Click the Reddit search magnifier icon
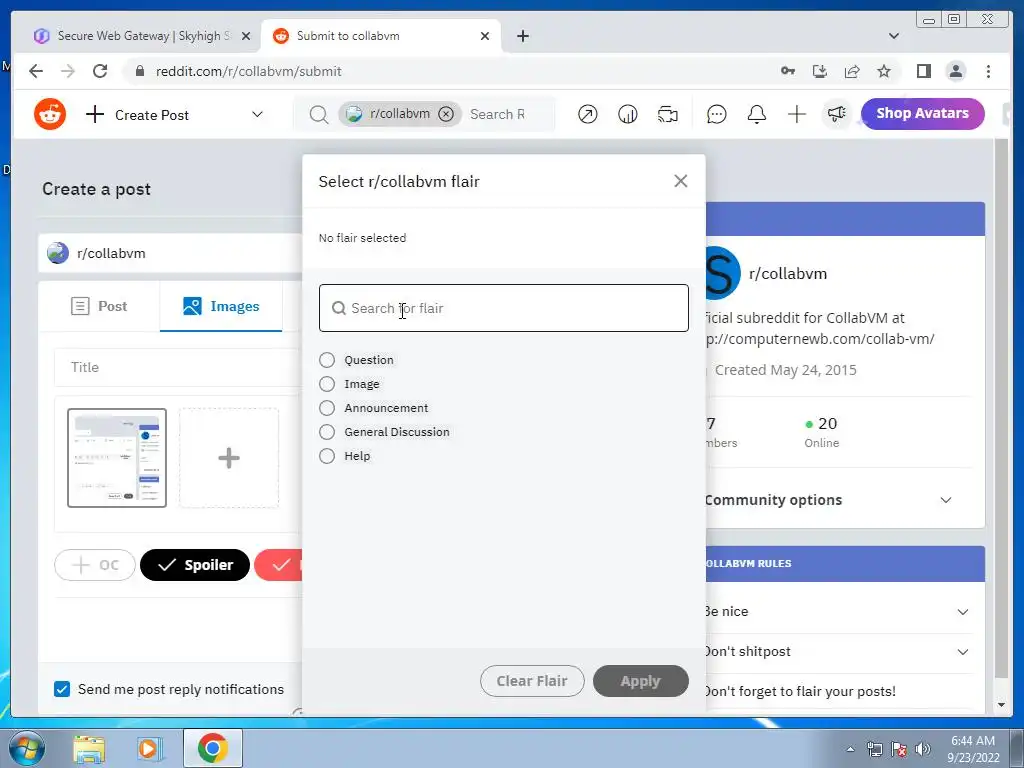The image size is (1024, 768). point(319,115)
